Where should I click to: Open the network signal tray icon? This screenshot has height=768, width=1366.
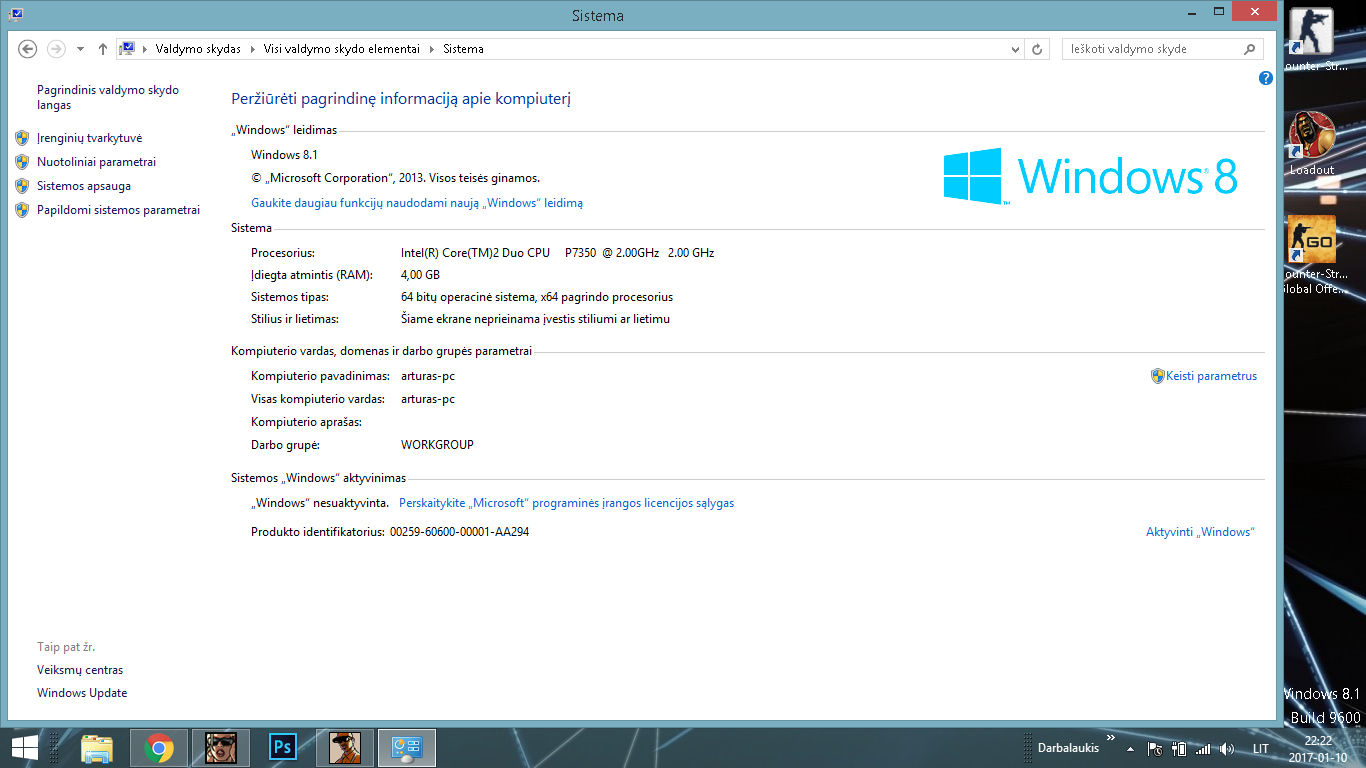pos(1203,749)
